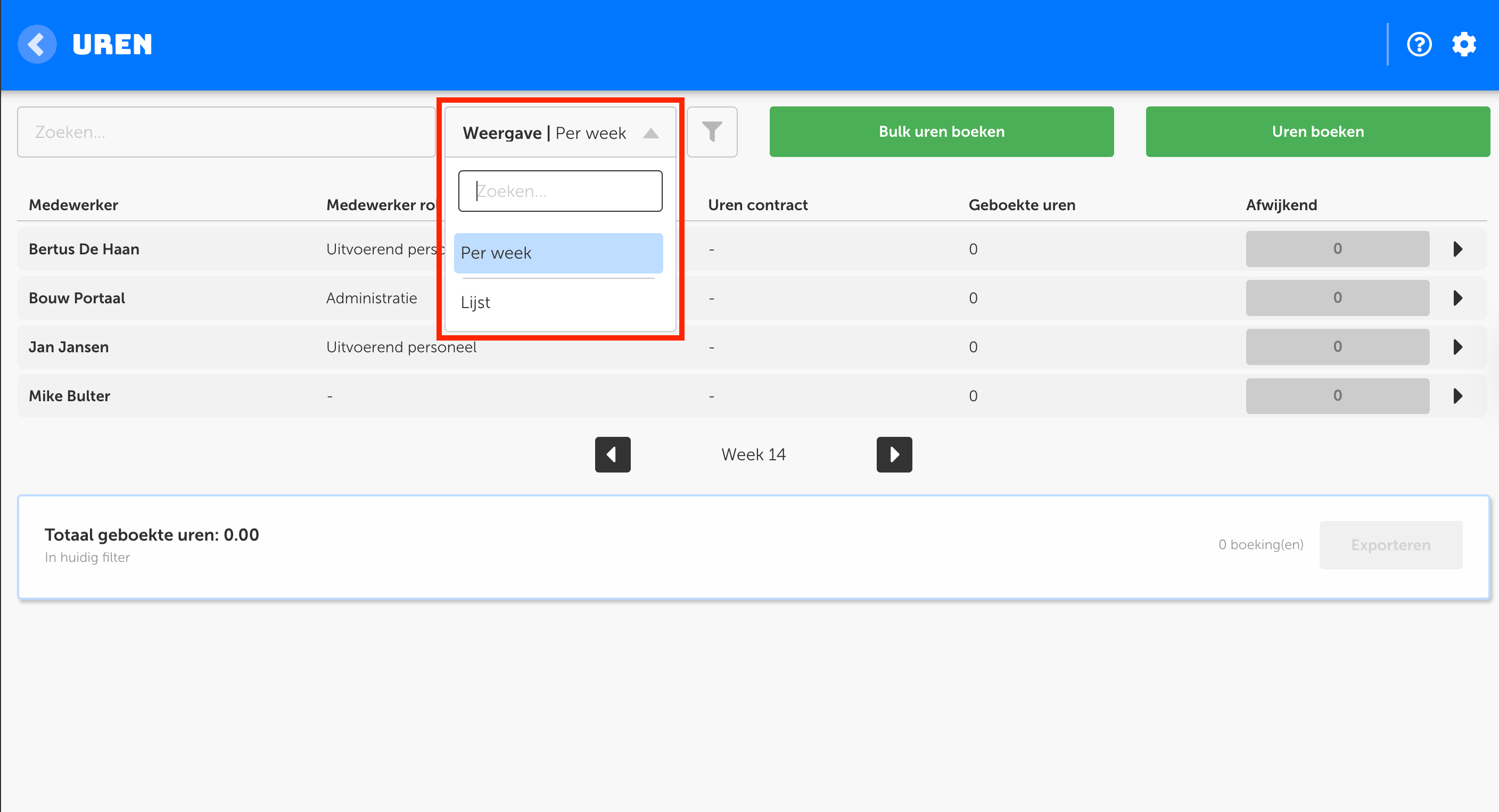Expand Bertus De Haan row arrow
Viewport: 1499px width, 812px height.
tap(1457, 249)
